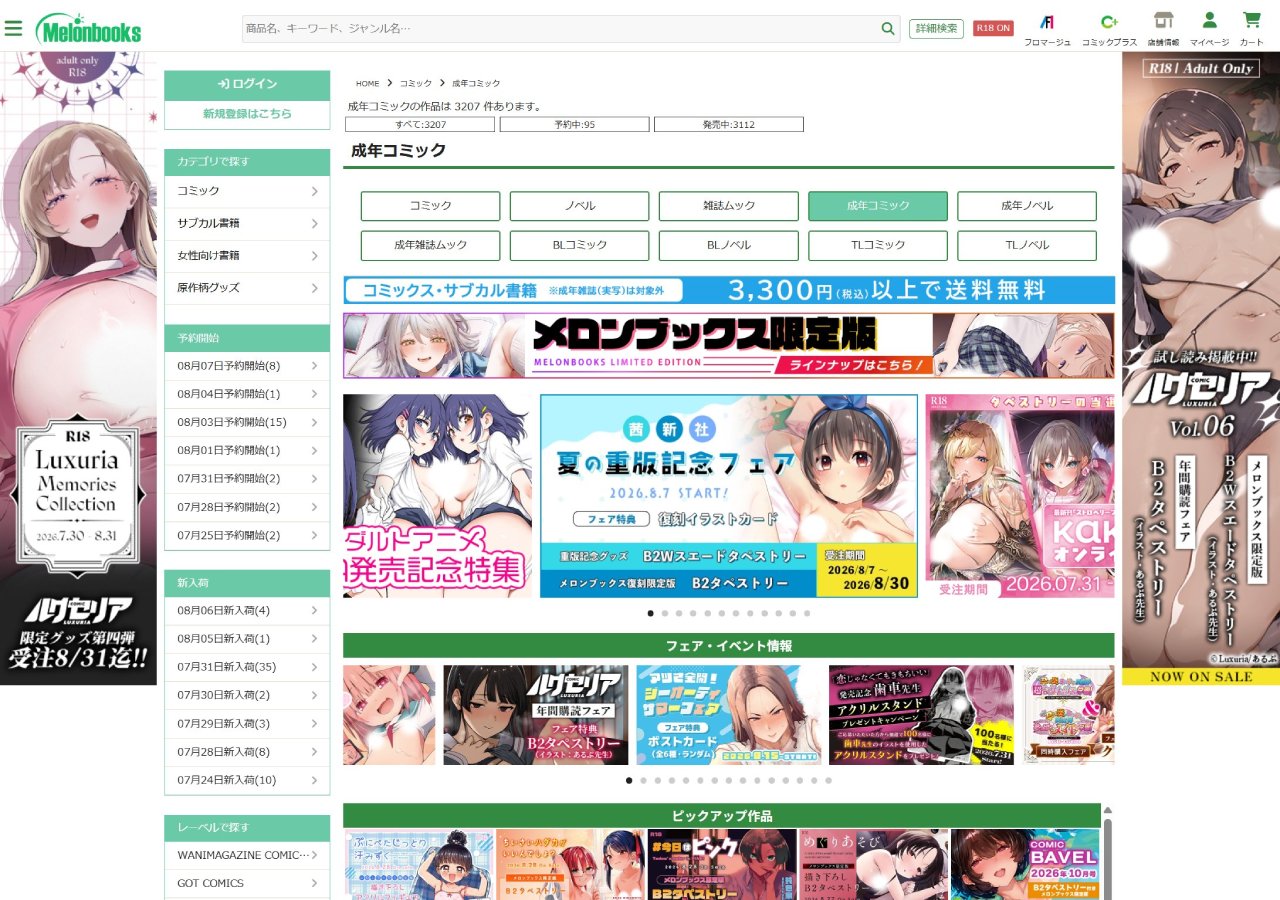
Task: Open the アクリルスタンド プレゼントキャンペーン thumbnail
Action: 921,715
